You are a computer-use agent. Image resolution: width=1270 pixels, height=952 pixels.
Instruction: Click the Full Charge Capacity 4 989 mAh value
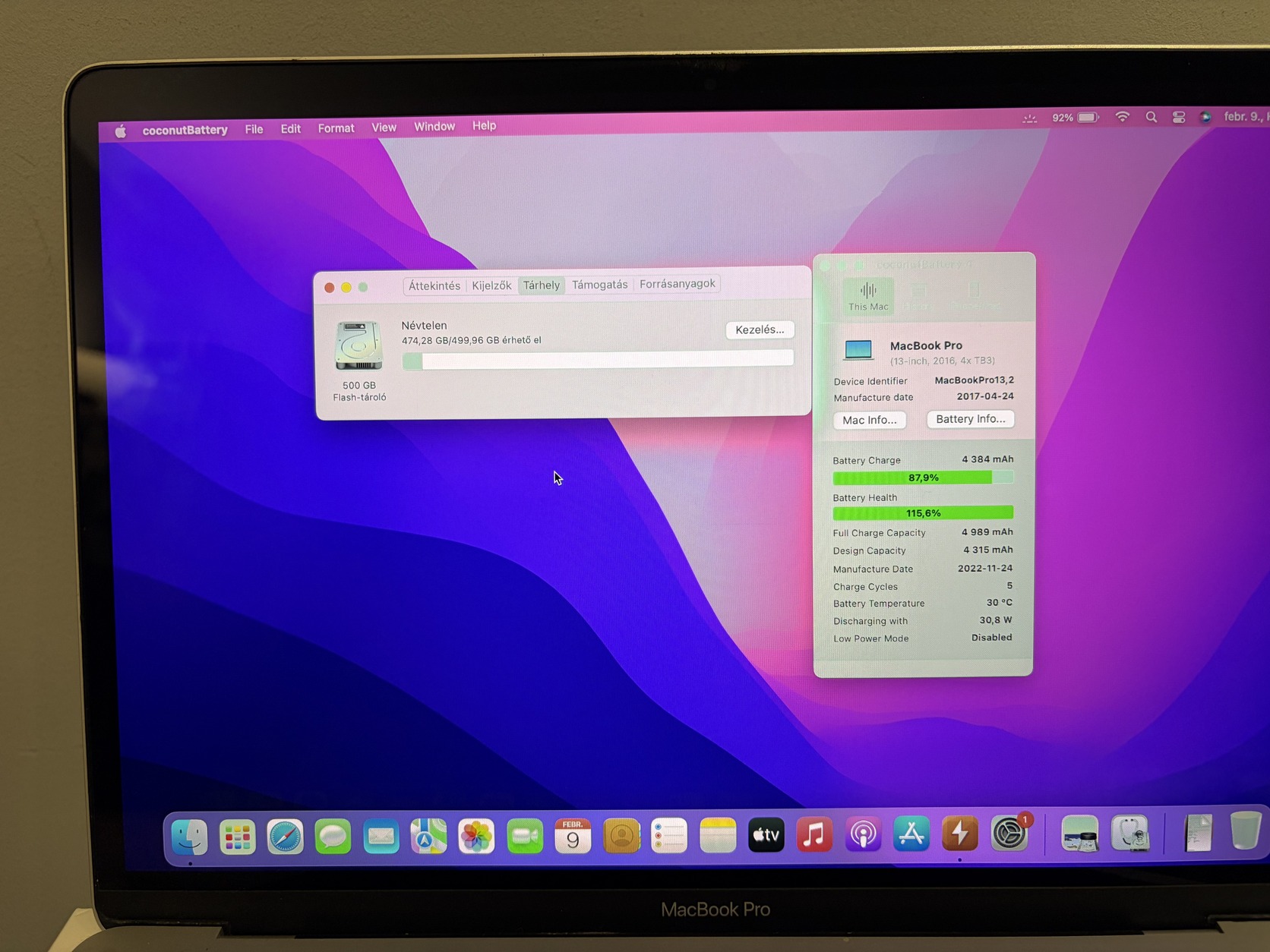tap(987, 532)
